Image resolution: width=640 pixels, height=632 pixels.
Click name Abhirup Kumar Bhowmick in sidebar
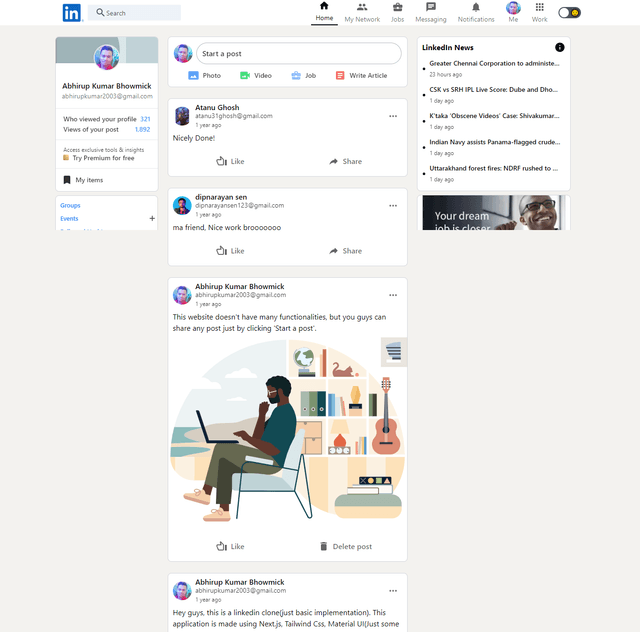click(107, 86)
